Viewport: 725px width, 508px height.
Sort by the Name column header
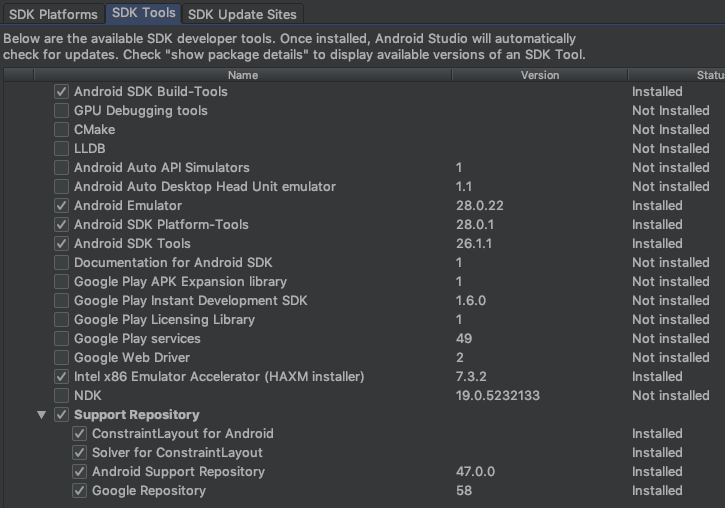[x=242, y=75]
